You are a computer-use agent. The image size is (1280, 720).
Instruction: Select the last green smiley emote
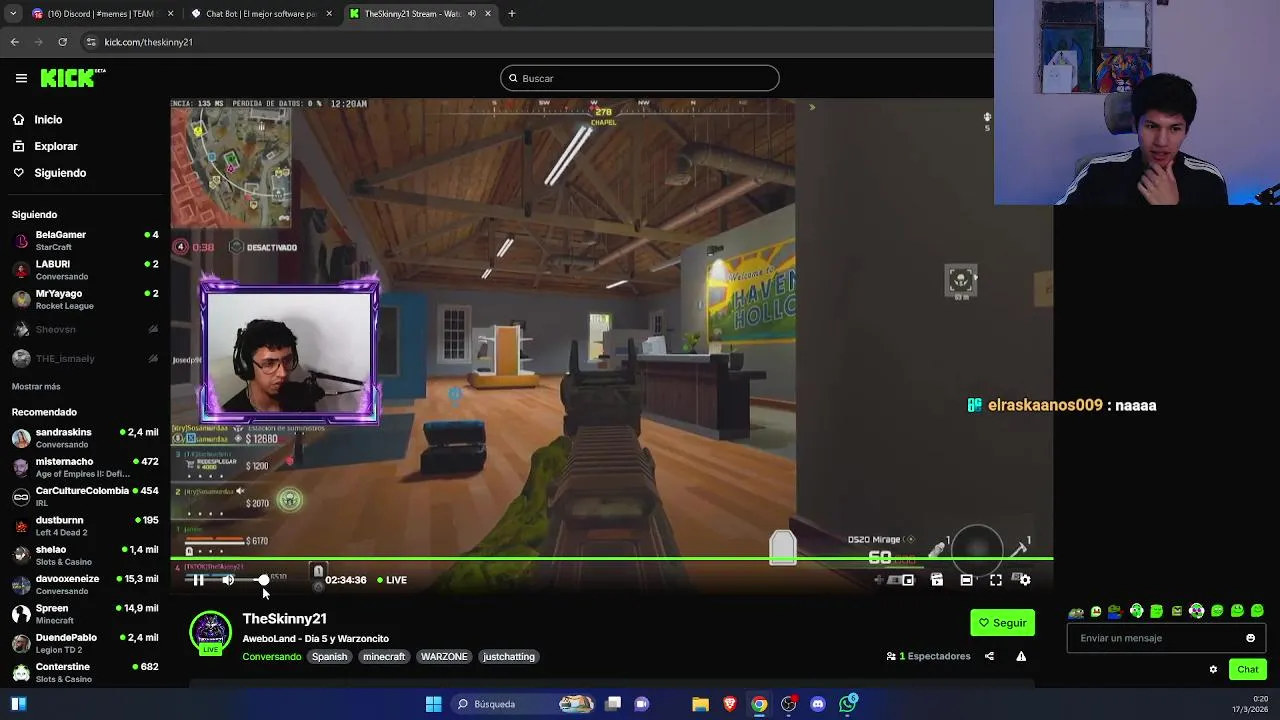coord(1257,611)
